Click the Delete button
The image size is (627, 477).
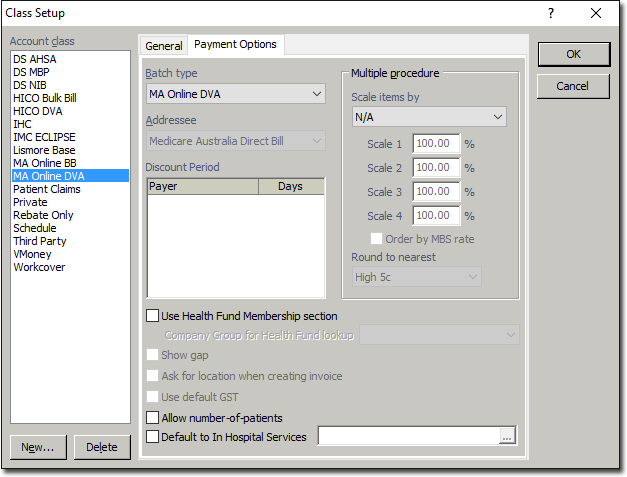(101, 447)
